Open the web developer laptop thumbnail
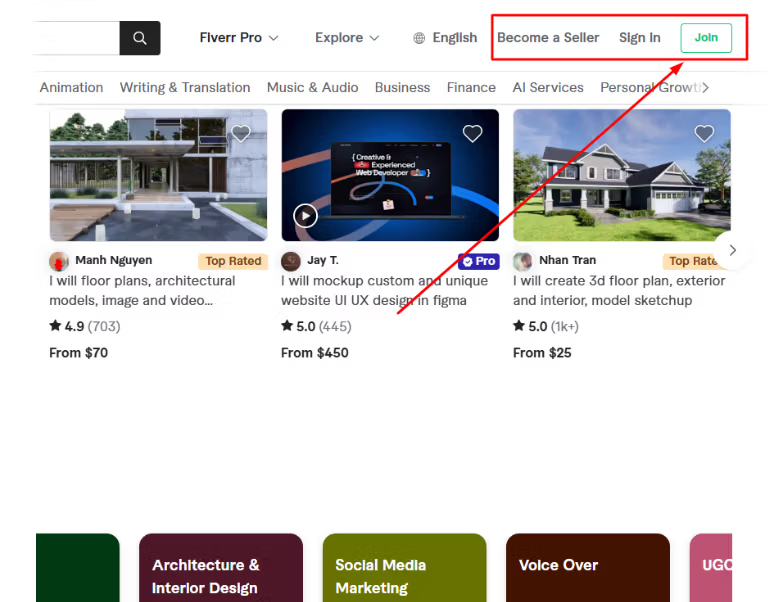 [x=390, y=175]
